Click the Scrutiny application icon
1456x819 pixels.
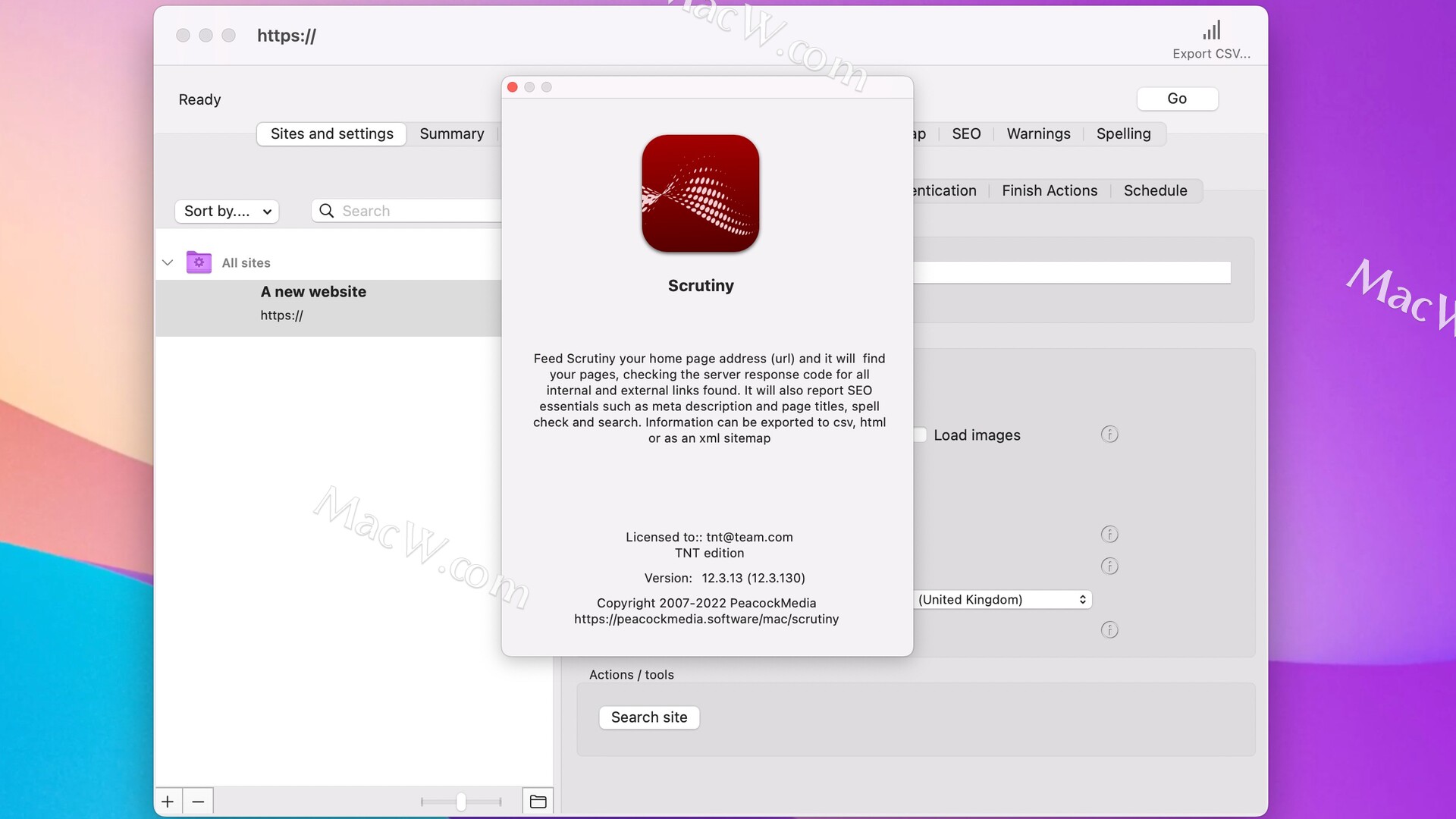[701, 193]
